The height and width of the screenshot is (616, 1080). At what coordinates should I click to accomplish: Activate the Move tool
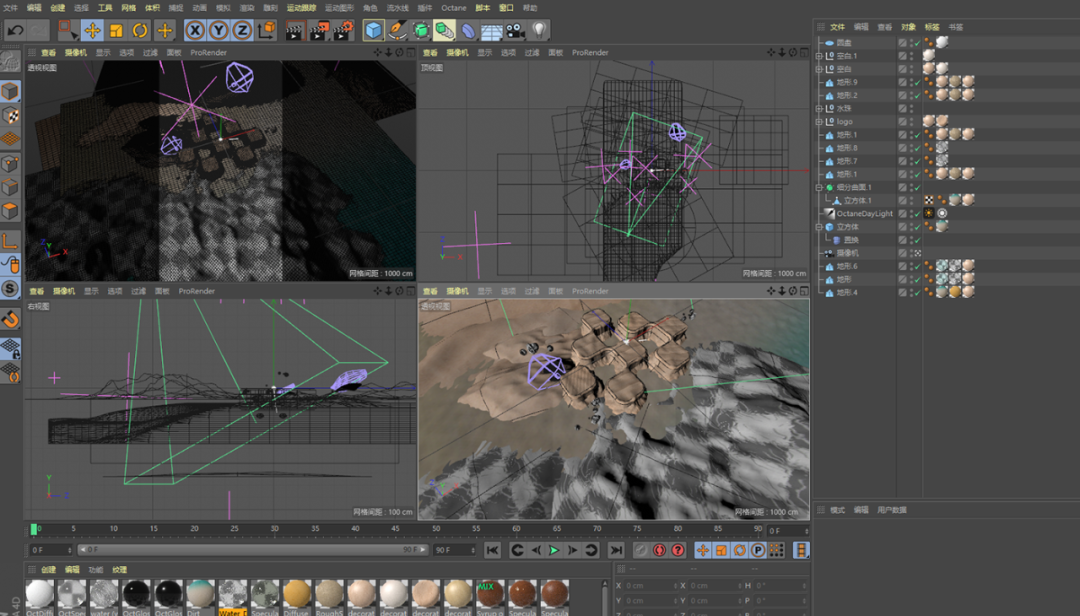(x=92, y=30)
